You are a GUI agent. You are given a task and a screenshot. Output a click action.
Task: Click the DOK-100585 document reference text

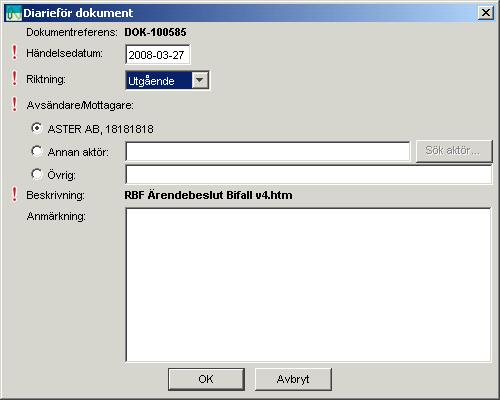155,32
